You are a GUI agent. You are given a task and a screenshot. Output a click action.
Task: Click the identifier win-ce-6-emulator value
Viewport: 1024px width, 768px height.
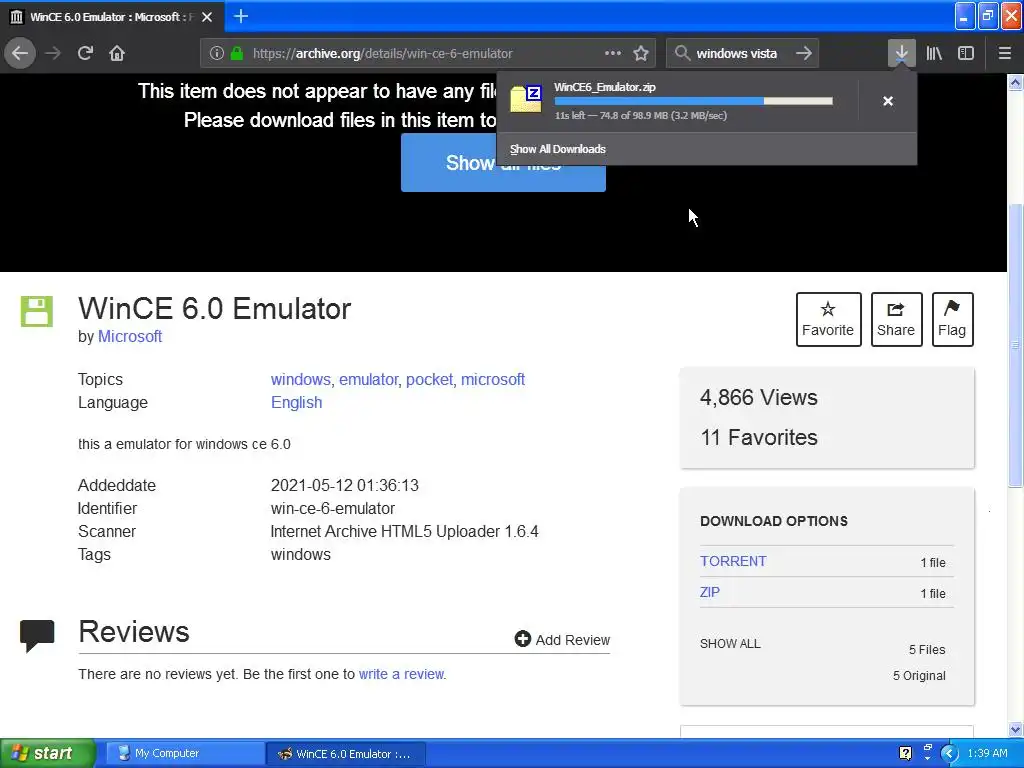click(333, 508)
